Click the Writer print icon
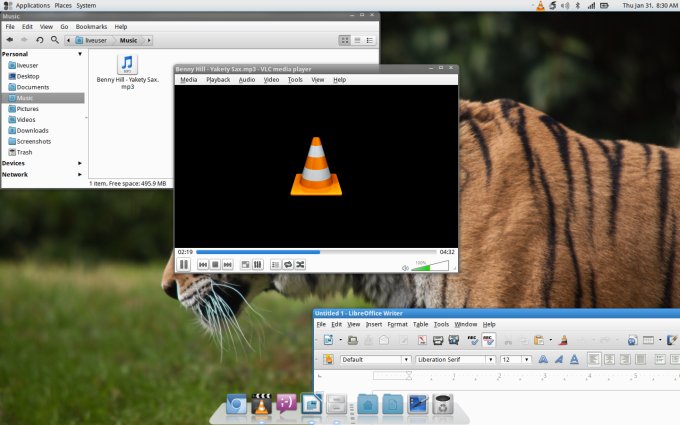 pyautogui.click(x=438, y=340)
